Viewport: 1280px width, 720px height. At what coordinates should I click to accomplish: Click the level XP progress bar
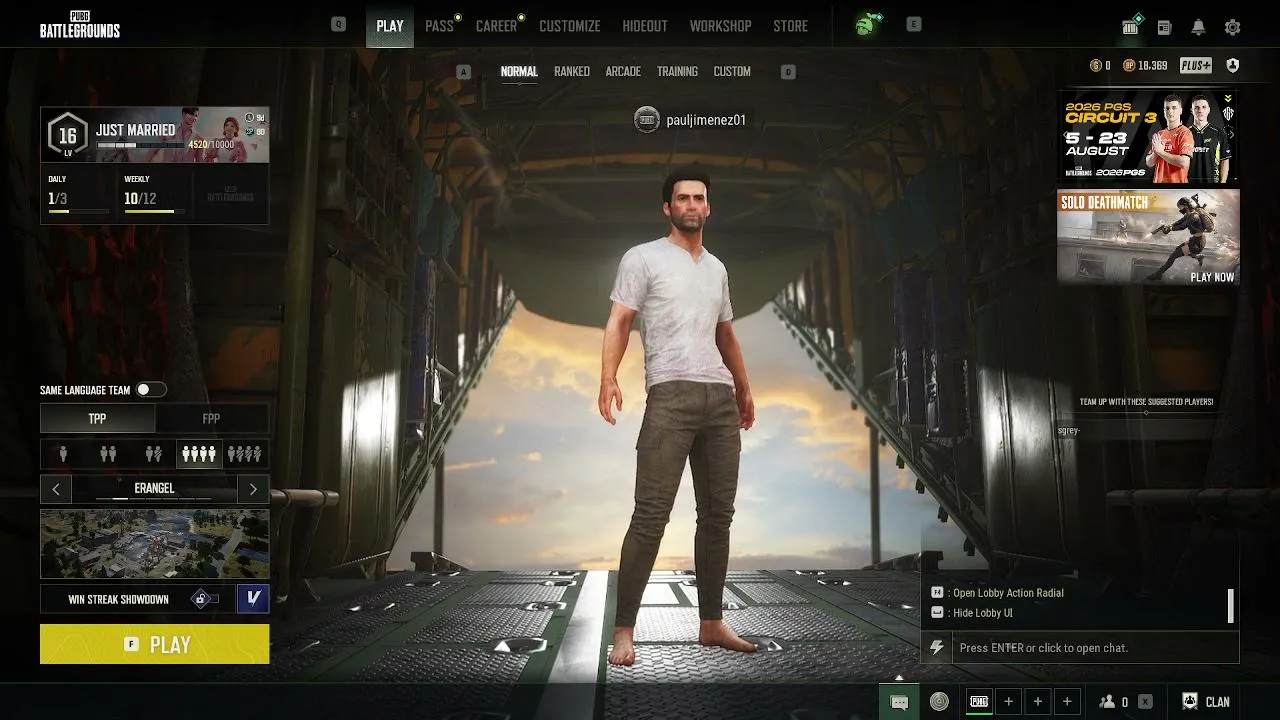tap(140, 145)
